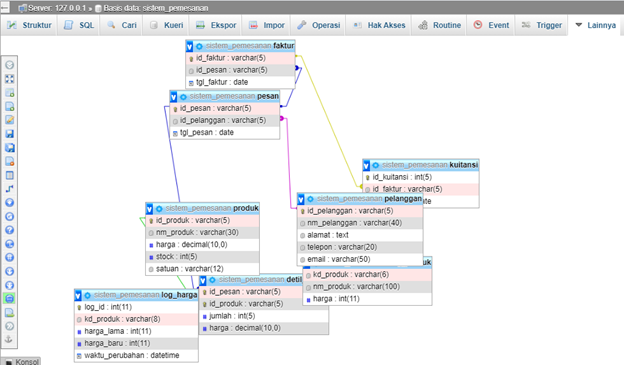Screen dimensions: 624x365
Task: Toggle Angular/Direct links icon
Action: tap(10, 244)
